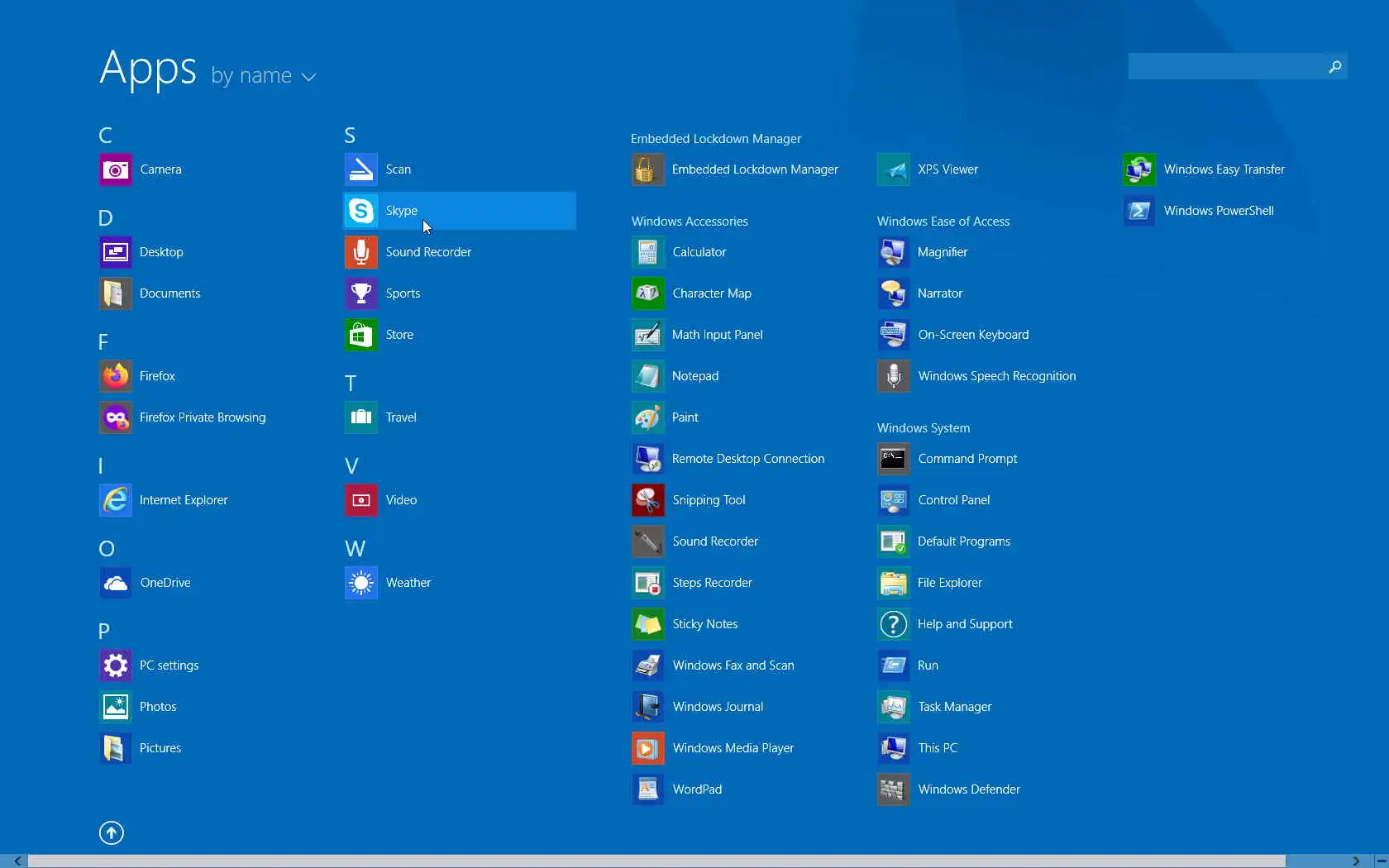Image resolution: width=1389 pixels, height=868 pixels.
Task: Click the horizontal scrollbar thumb
Action: 656,861
